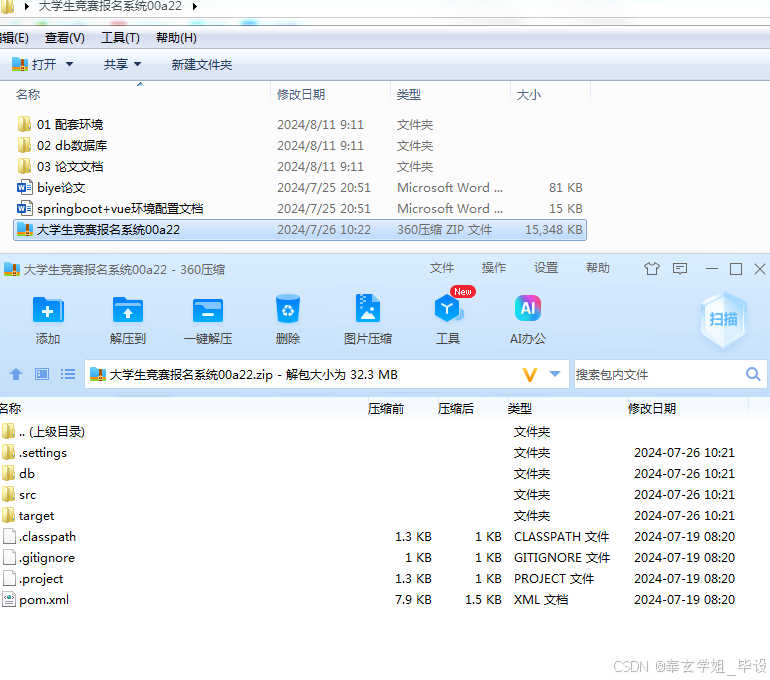
Task: Select the biye论文 Word document
Action: point(52,188)
